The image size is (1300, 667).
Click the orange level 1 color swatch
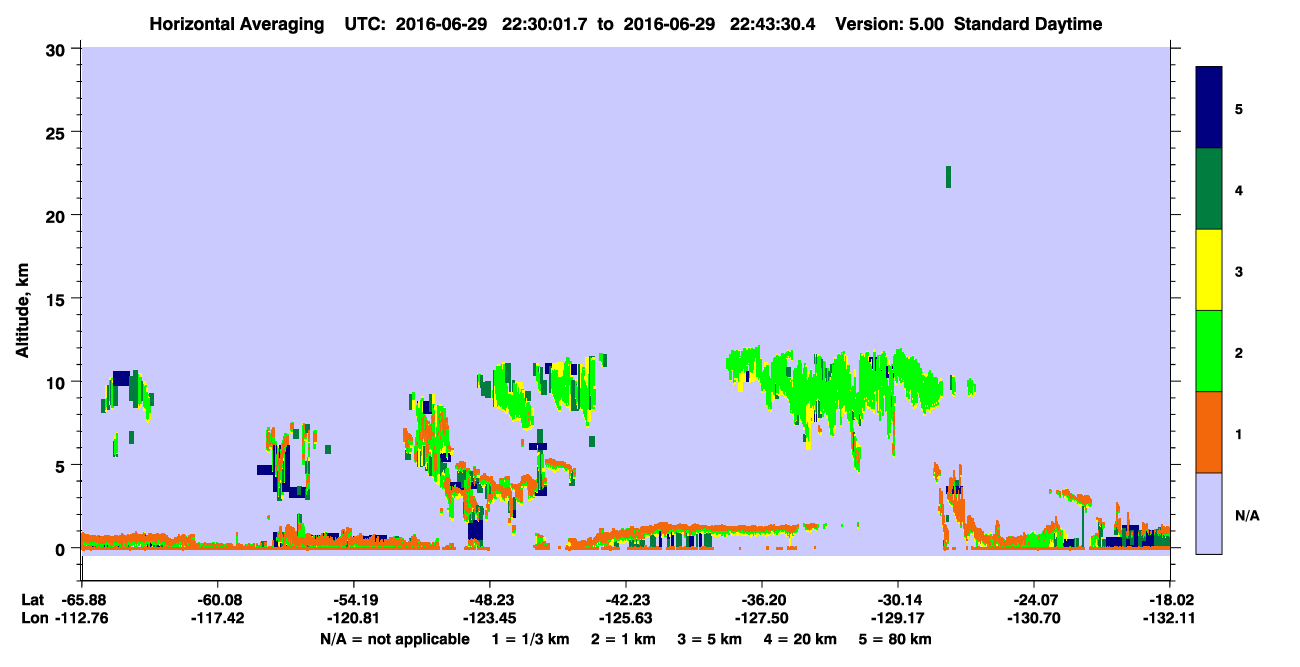click(1209, 432)
